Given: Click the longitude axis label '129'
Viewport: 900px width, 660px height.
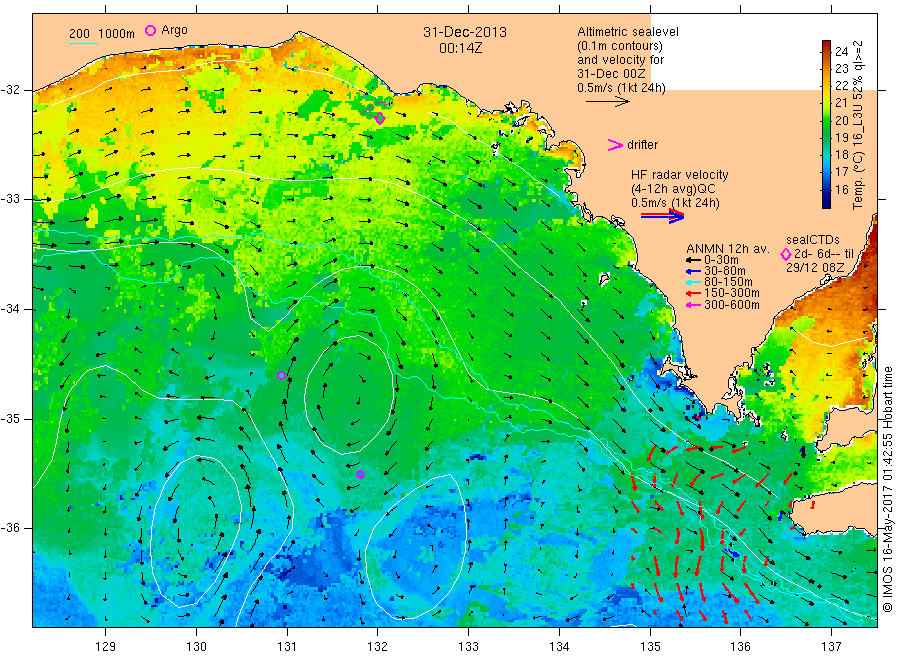Looking at the screenshot, I should (x=106, y=647).
